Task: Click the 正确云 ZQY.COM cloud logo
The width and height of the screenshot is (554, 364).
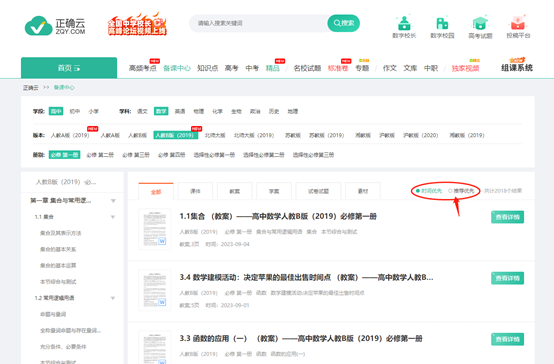Action: (55, 26)
